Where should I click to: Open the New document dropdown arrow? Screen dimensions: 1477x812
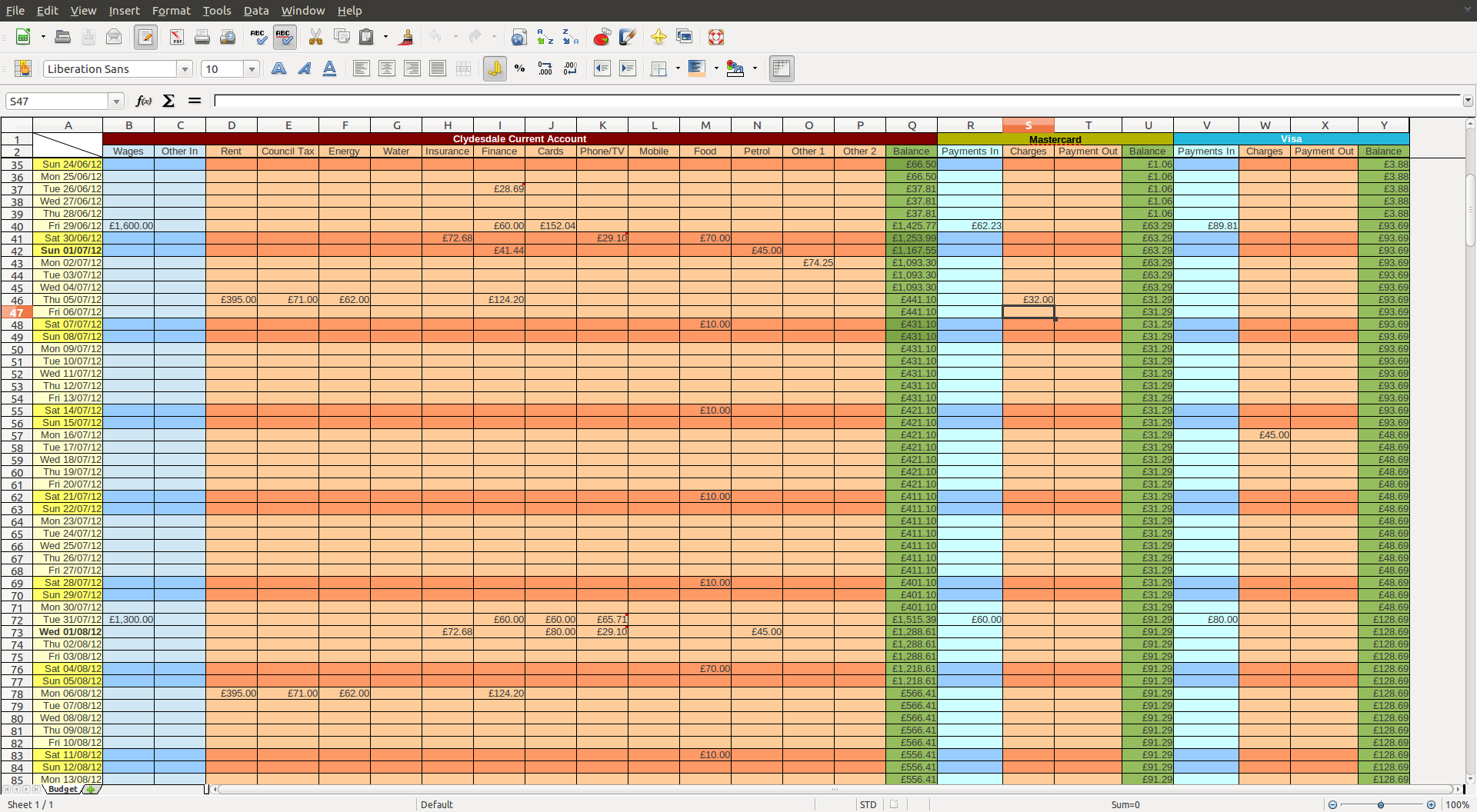(x=43, y=37)
